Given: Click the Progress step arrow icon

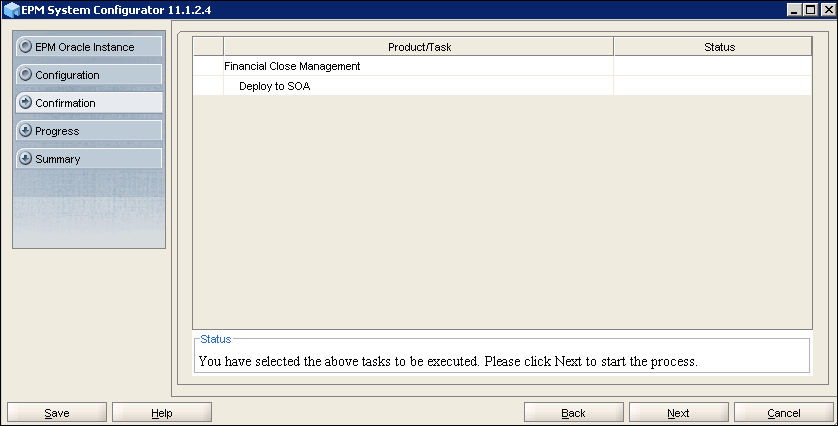Looking at the screenshot, I should [26, 131].
